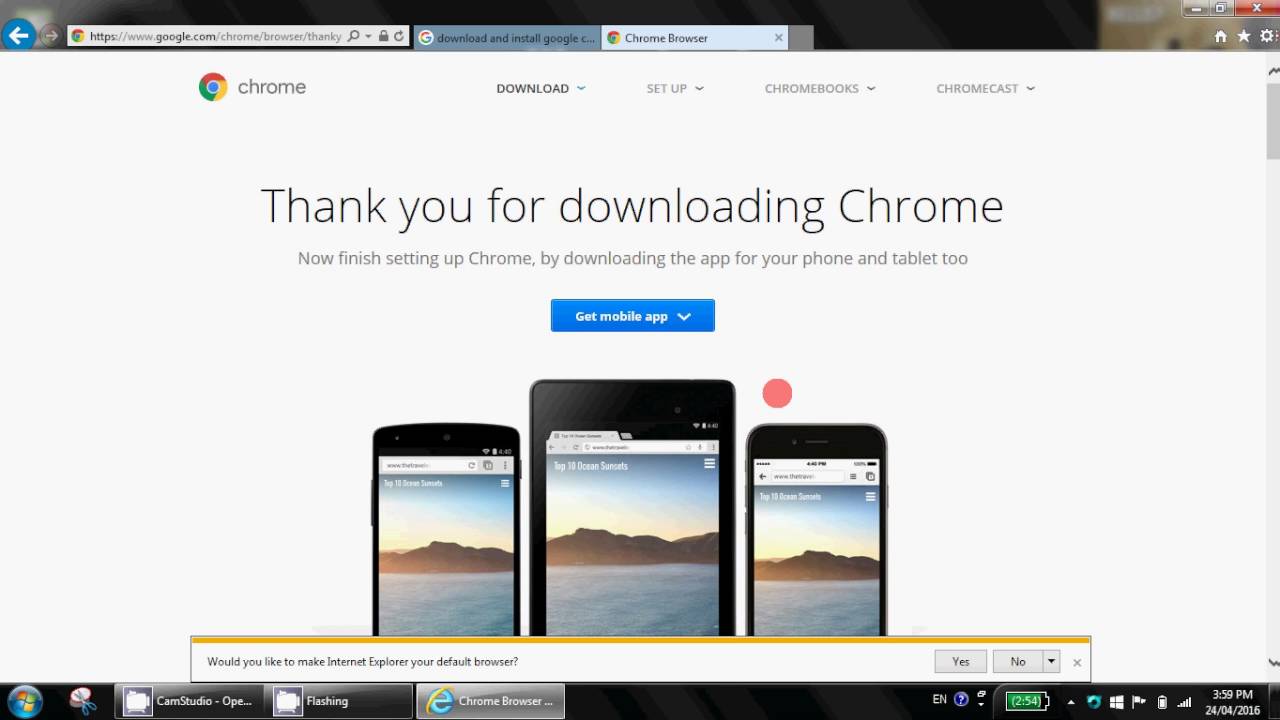Click the IE Home icon

pos(1220,36)
